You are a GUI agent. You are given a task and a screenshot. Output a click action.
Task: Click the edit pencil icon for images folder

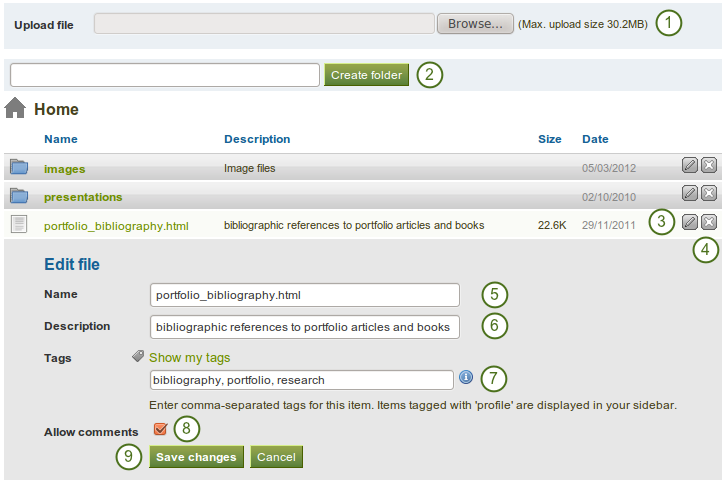690,166
